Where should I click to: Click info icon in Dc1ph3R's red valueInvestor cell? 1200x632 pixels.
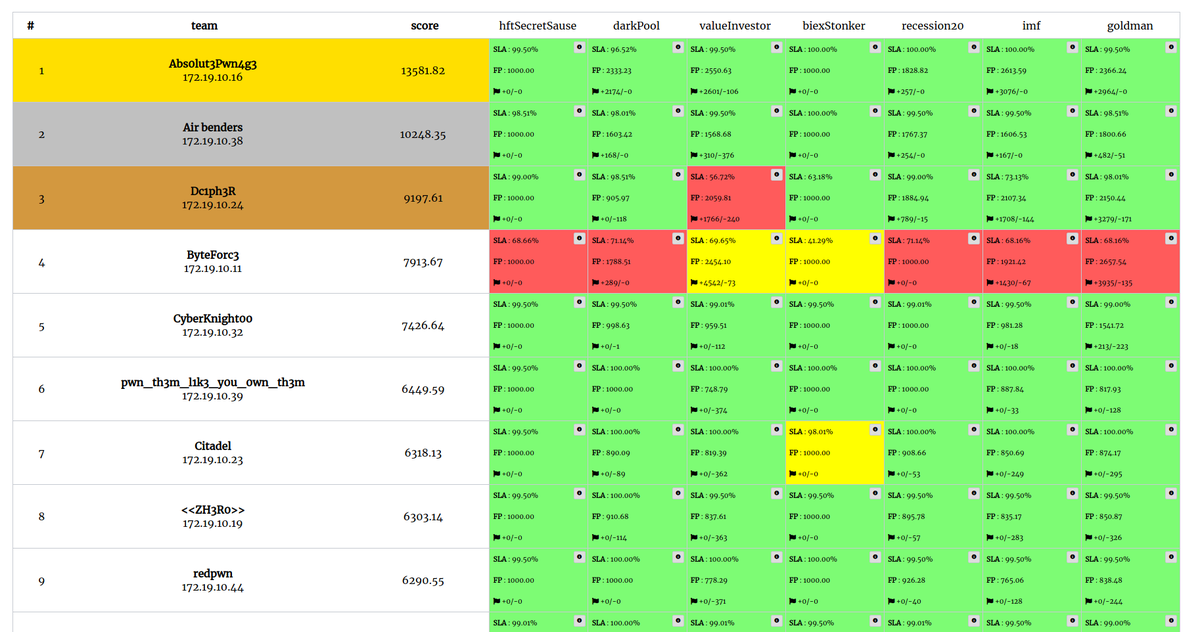click(776, 176)
